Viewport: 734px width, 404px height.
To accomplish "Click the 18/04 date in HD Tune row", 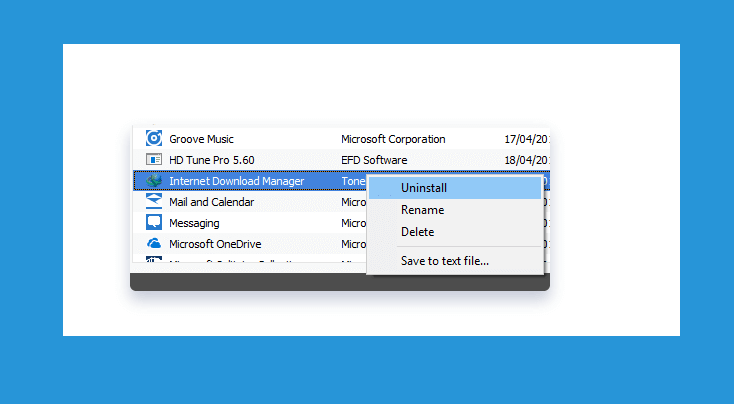I will pyautogui.click(x=527, y=160).
